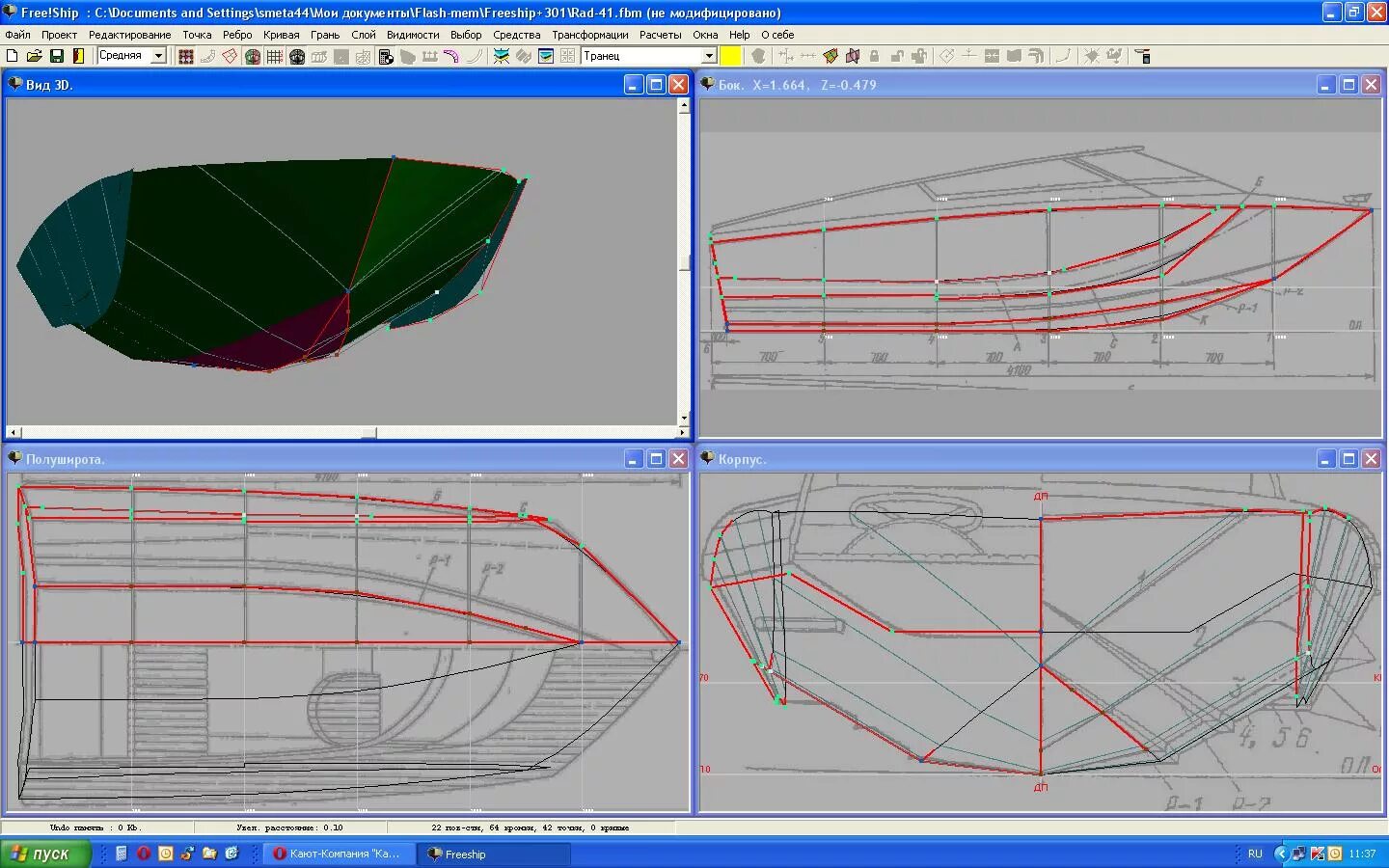This screenshot has width=1389, height=868.
Task: Click the Вид 3D vertical scrollbar
Action: pyautogui.click(x=684, y=262)
